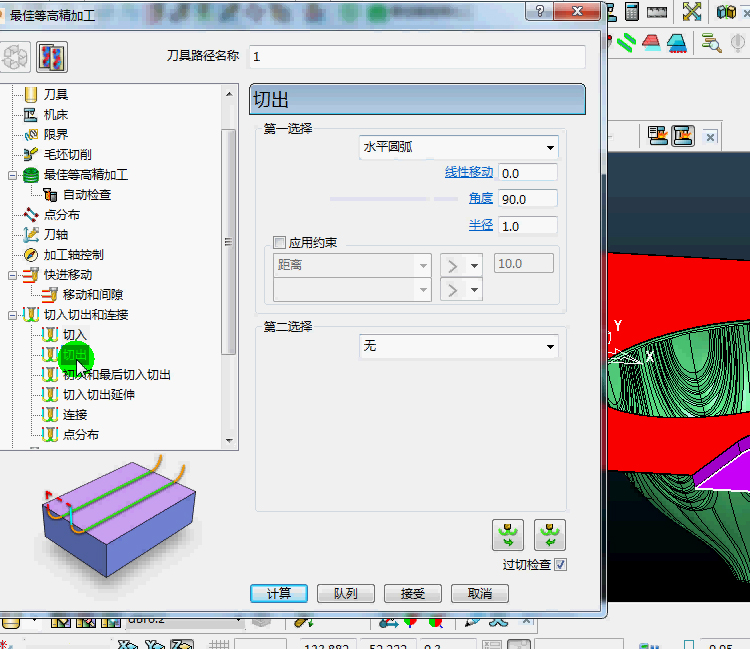Click the 角度 link

(481, 198)
